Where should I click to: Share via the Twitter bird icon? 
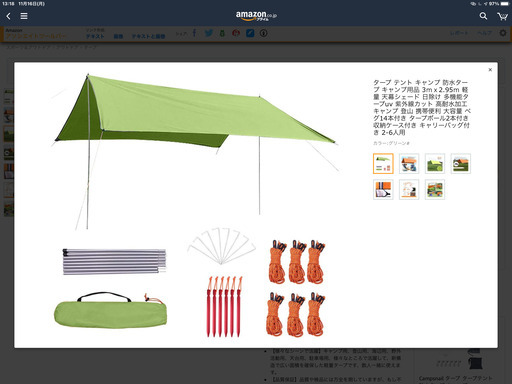coord(209,33)
